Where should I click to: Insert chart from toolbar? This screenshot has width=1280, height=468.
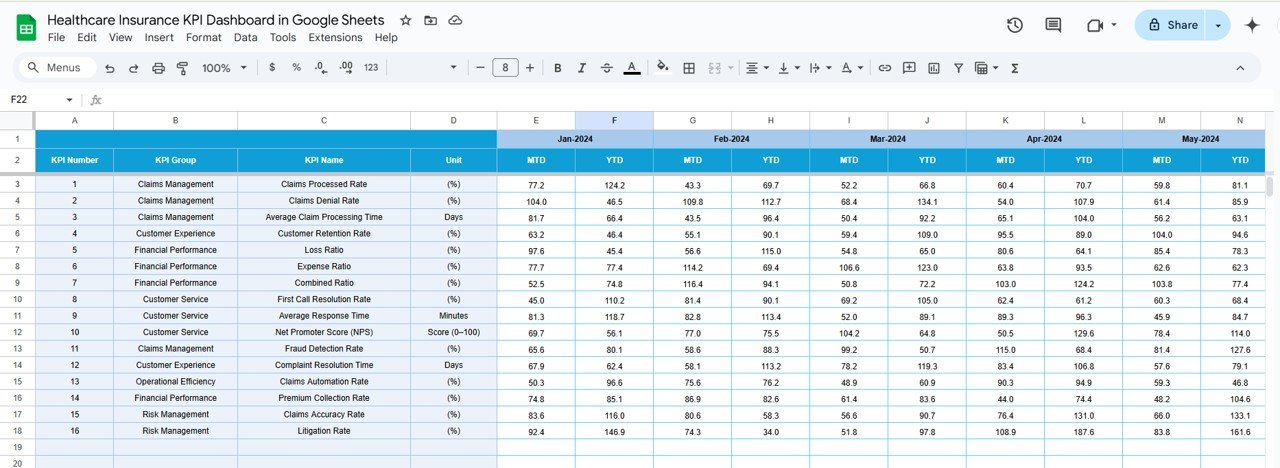[934, 68]
